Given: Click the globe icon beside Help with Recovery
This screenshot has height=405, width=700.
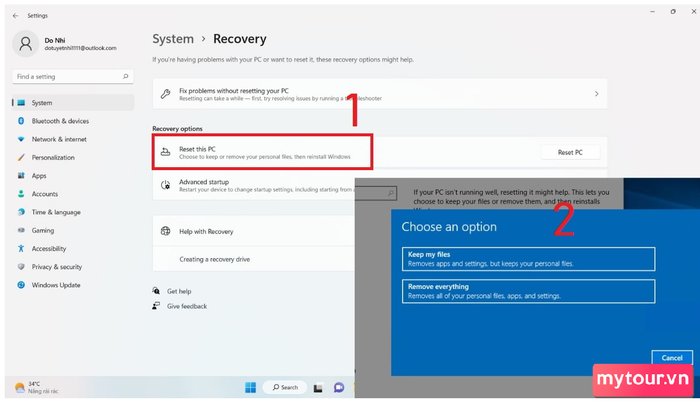Looking at the screenshot, I should (x=166, y=231).
